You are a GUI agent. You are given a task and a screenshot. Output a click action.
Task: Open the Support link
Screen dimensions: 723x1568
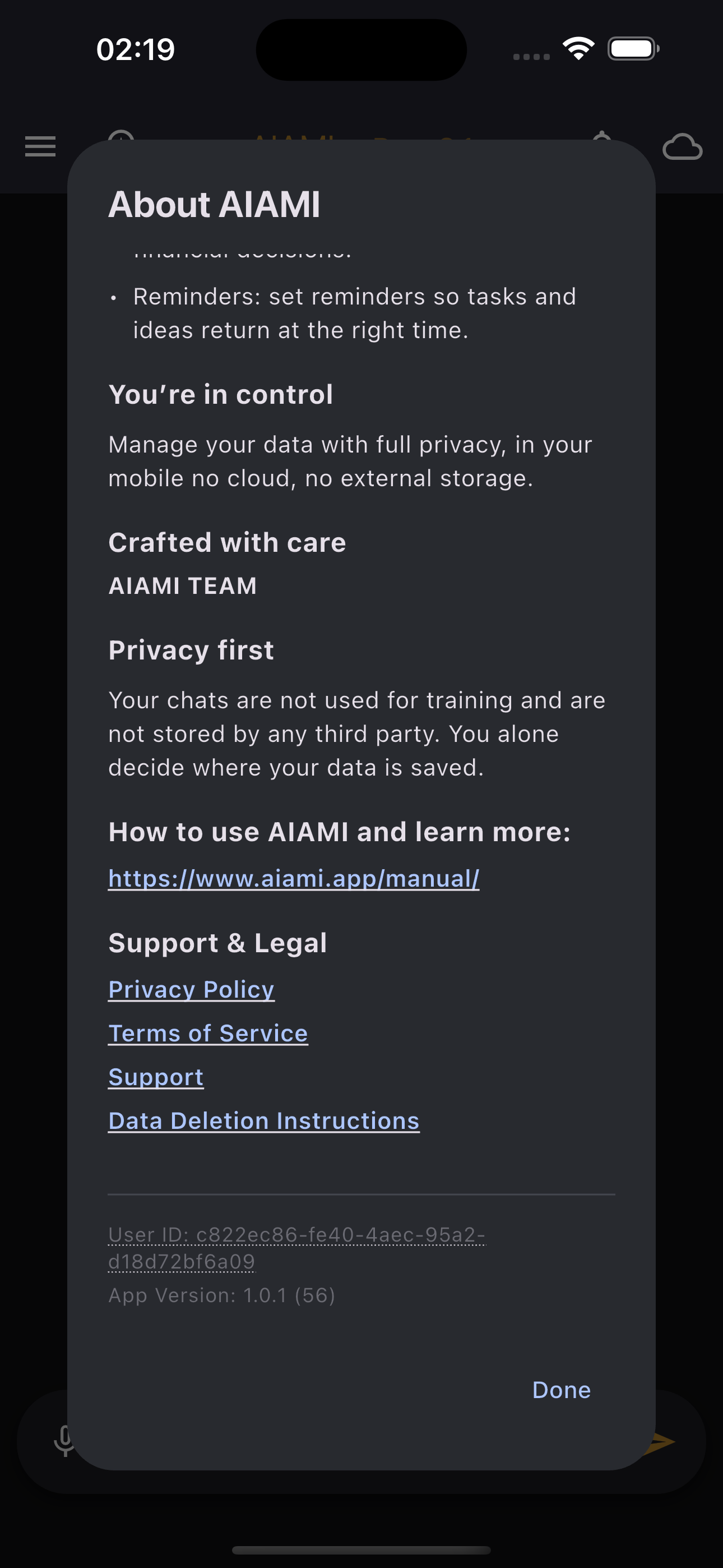[x=156, y=1077]
